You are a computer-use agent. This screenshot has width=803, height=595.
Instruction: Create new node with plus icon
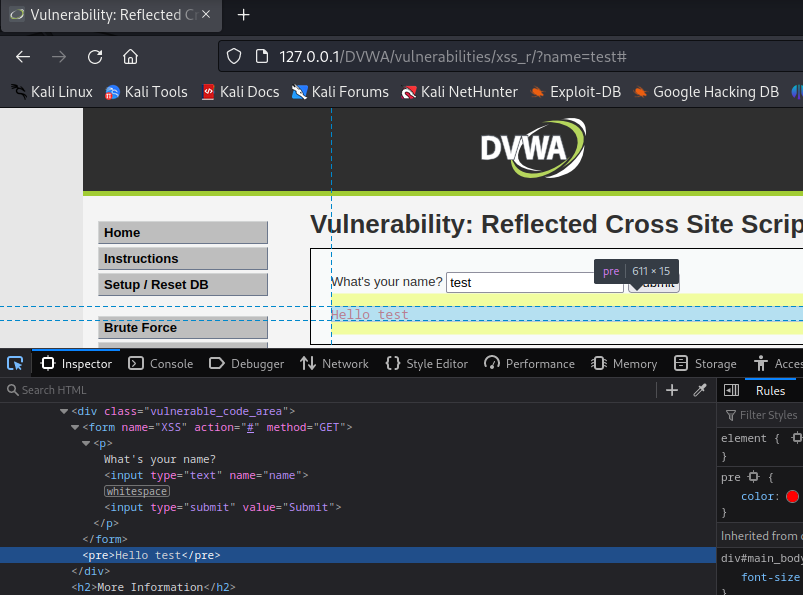[x=672, y=390]
